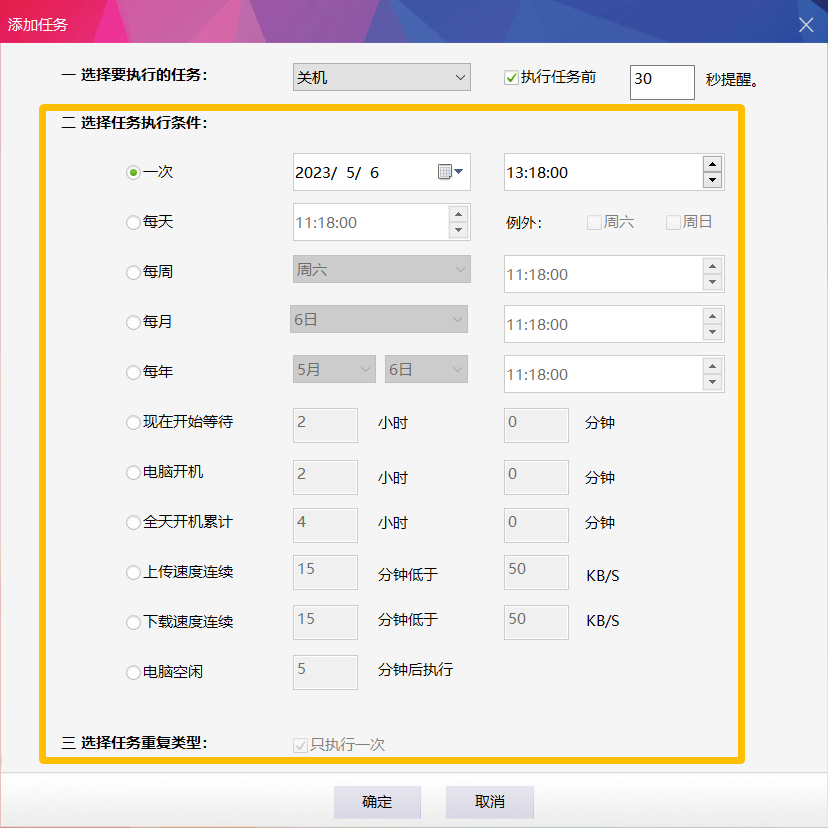The height and width of the screenshot is (828, 828).
Task: Select the 现在开始等待 radio button
Action: pos(133,422)
